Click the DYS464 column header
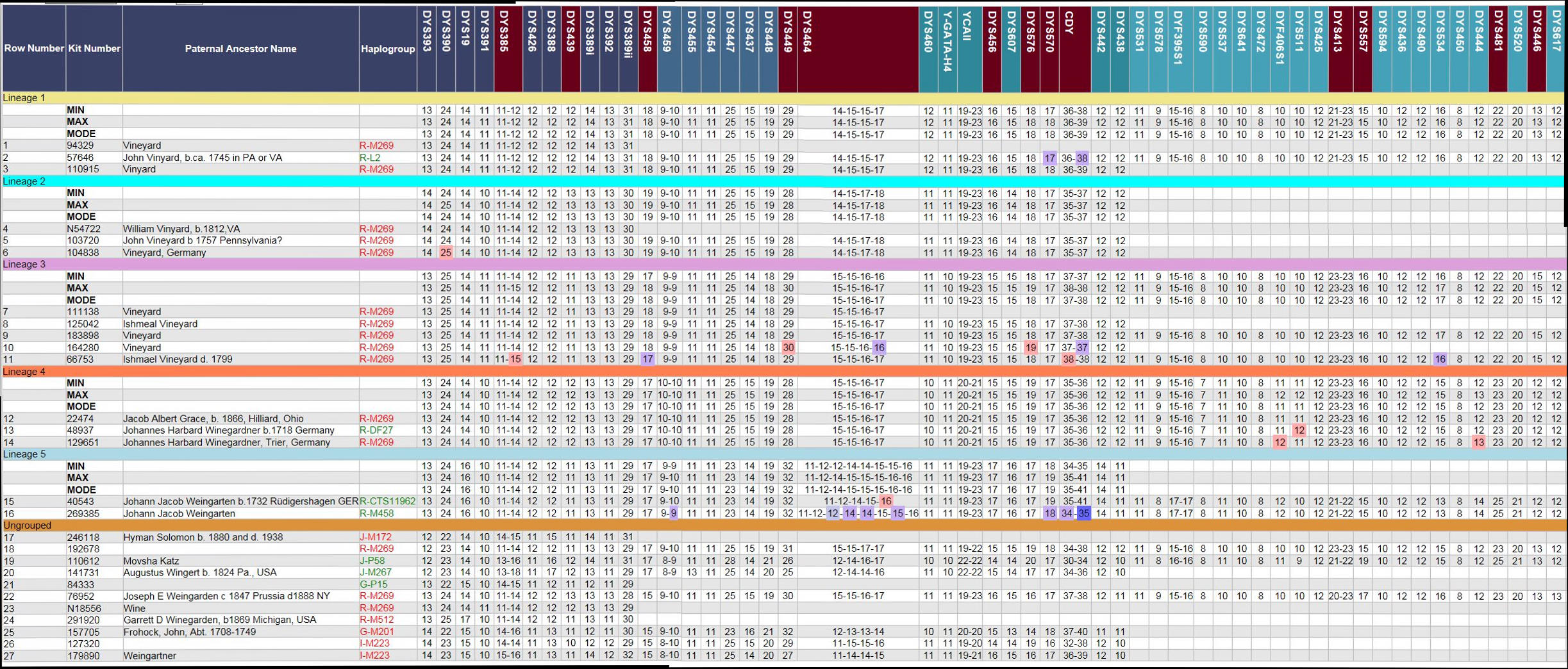Image resolution: width=1568 pixels, height=669 pixels. point(858,49)
